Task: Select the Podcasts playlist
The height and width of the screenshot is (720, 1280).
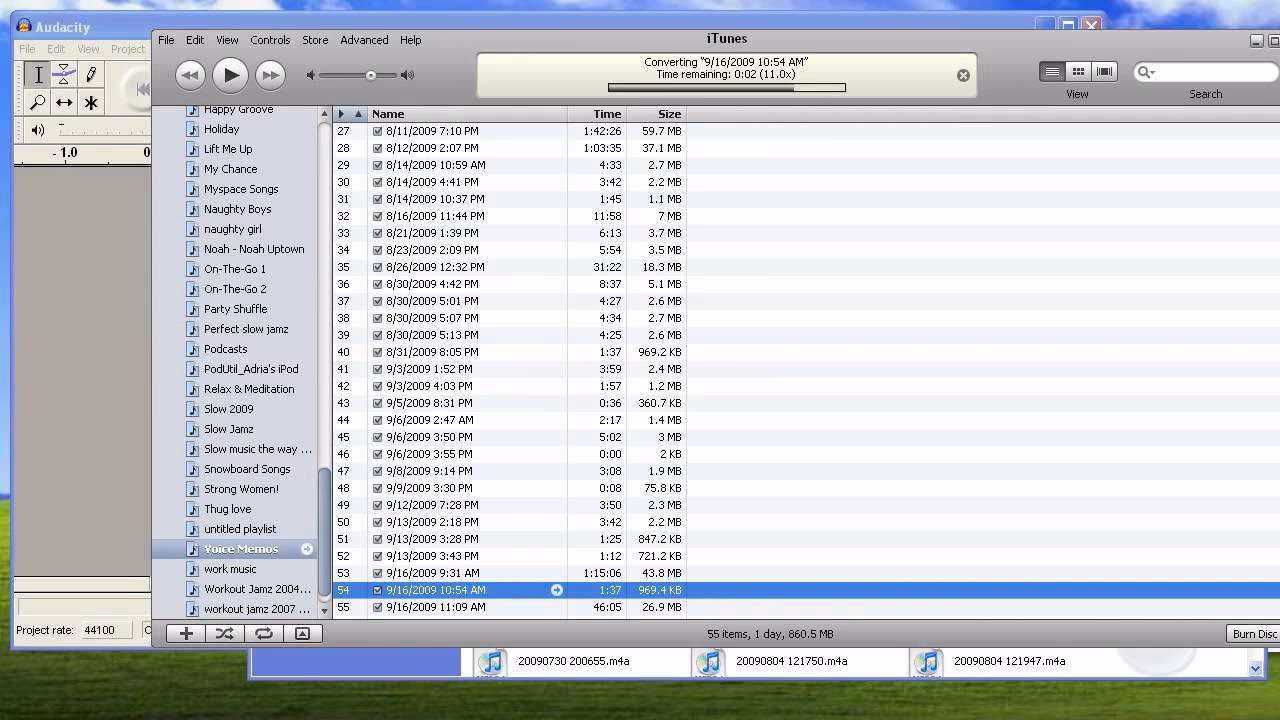Action: [x=225, y=349]
